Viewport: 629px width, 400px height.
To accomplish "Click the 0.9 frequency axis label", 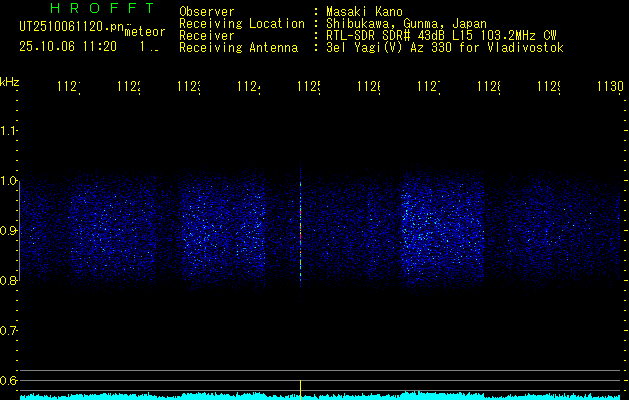I will pos(8,231).
